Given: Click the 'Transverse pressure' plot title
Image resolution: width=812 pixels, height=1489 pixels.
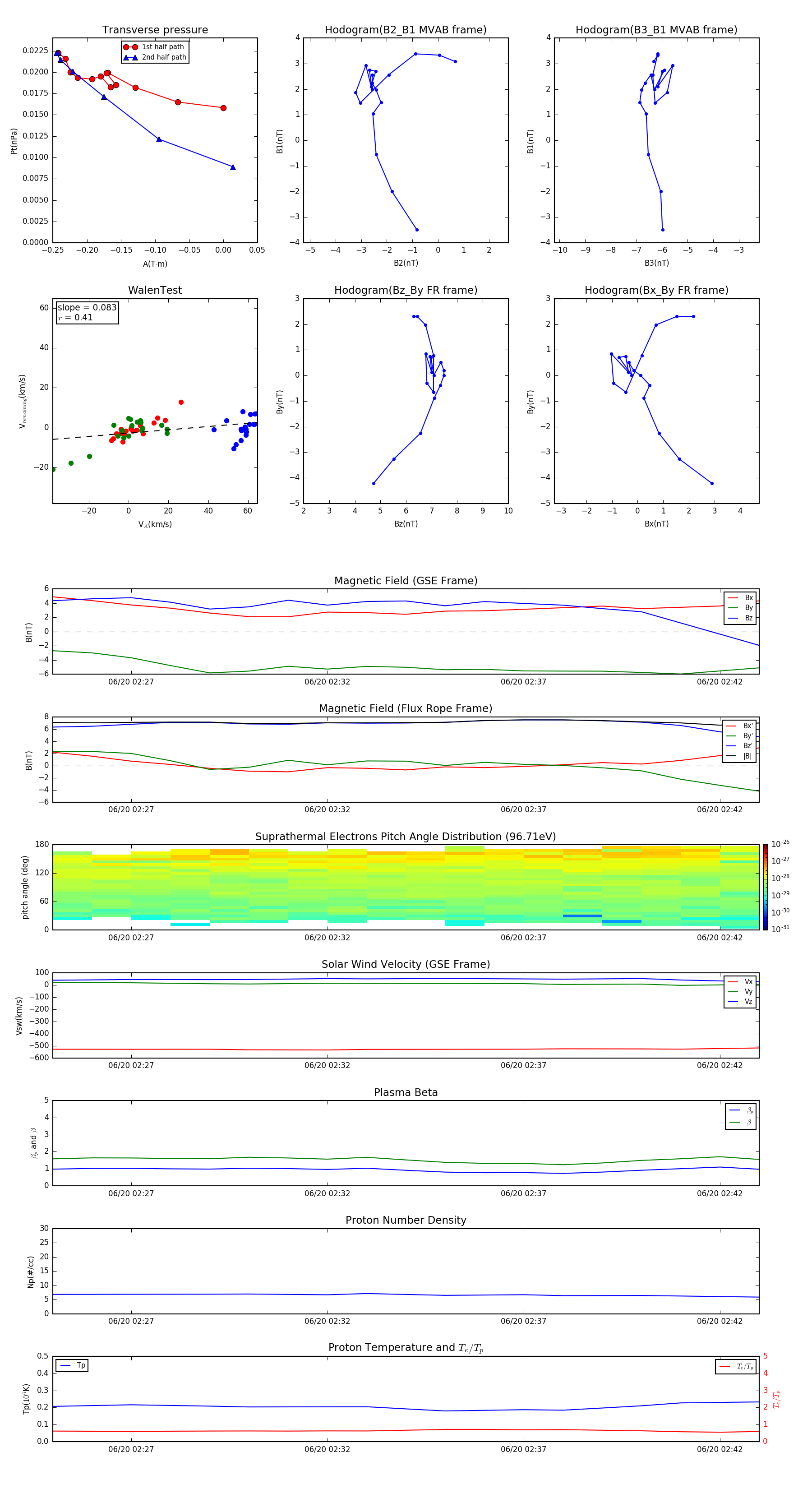Looking at the screenshot, I should click(x=155, y=30).
